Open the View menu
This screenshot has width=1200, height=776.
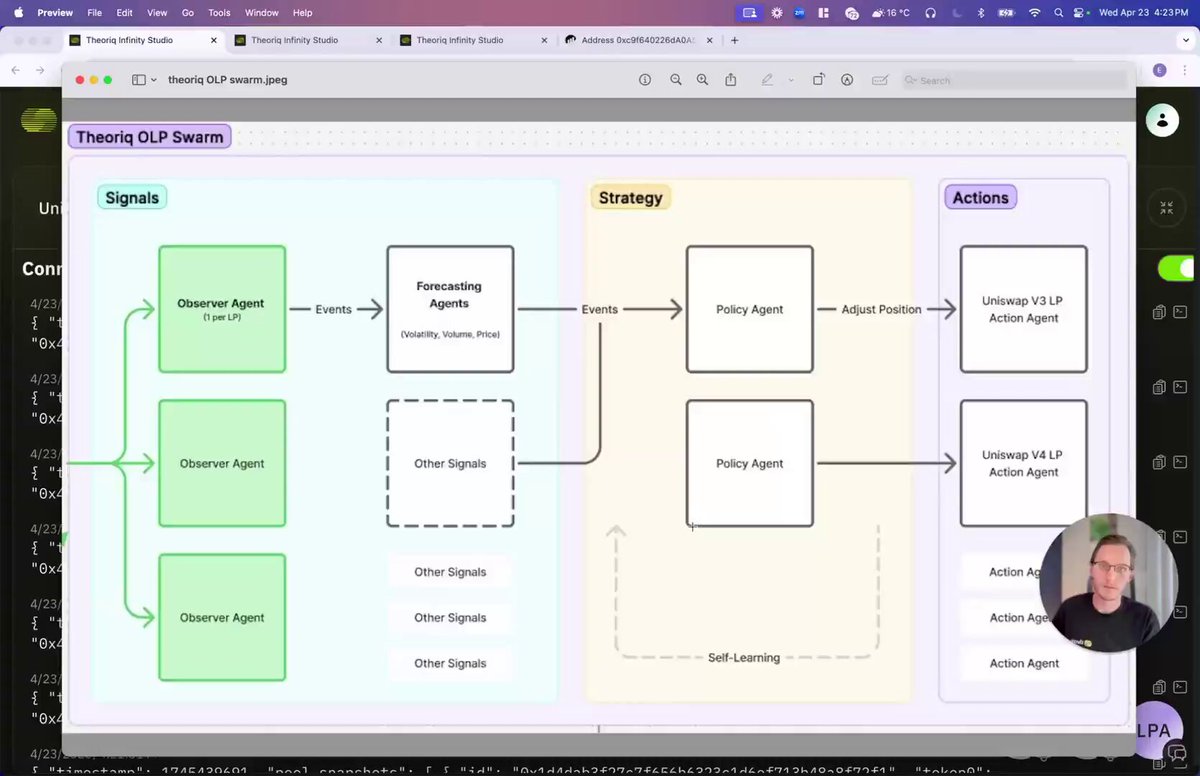click(157, 13)
